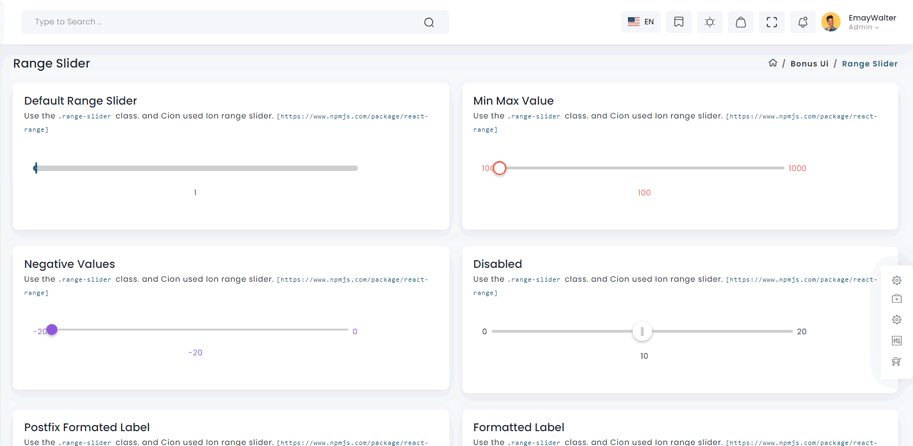The width and height of the screenshot is (913, 446).
Task: Open npm link under Negative Values
Action: tap(352, 280)
